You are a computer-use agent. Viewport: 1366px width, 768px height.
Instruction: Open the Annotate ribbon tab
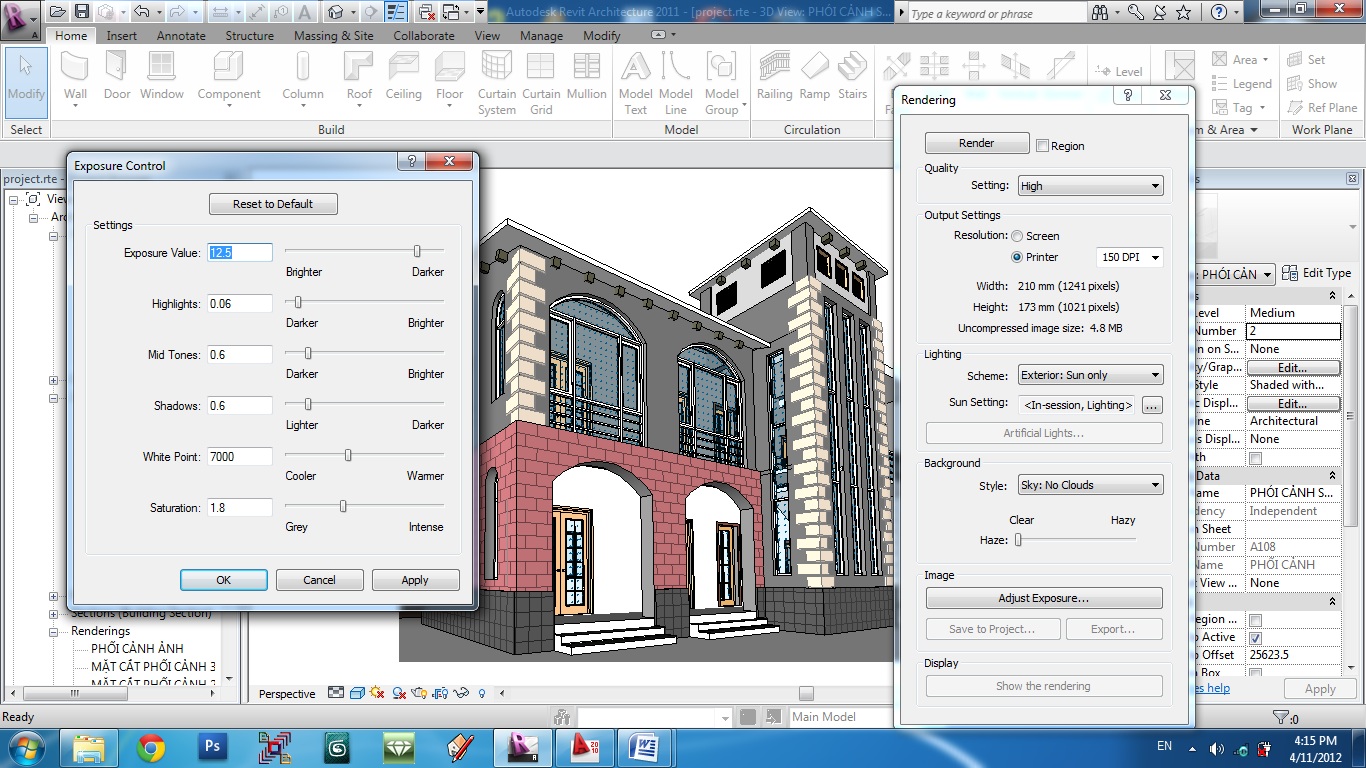[x=181, y=35]
